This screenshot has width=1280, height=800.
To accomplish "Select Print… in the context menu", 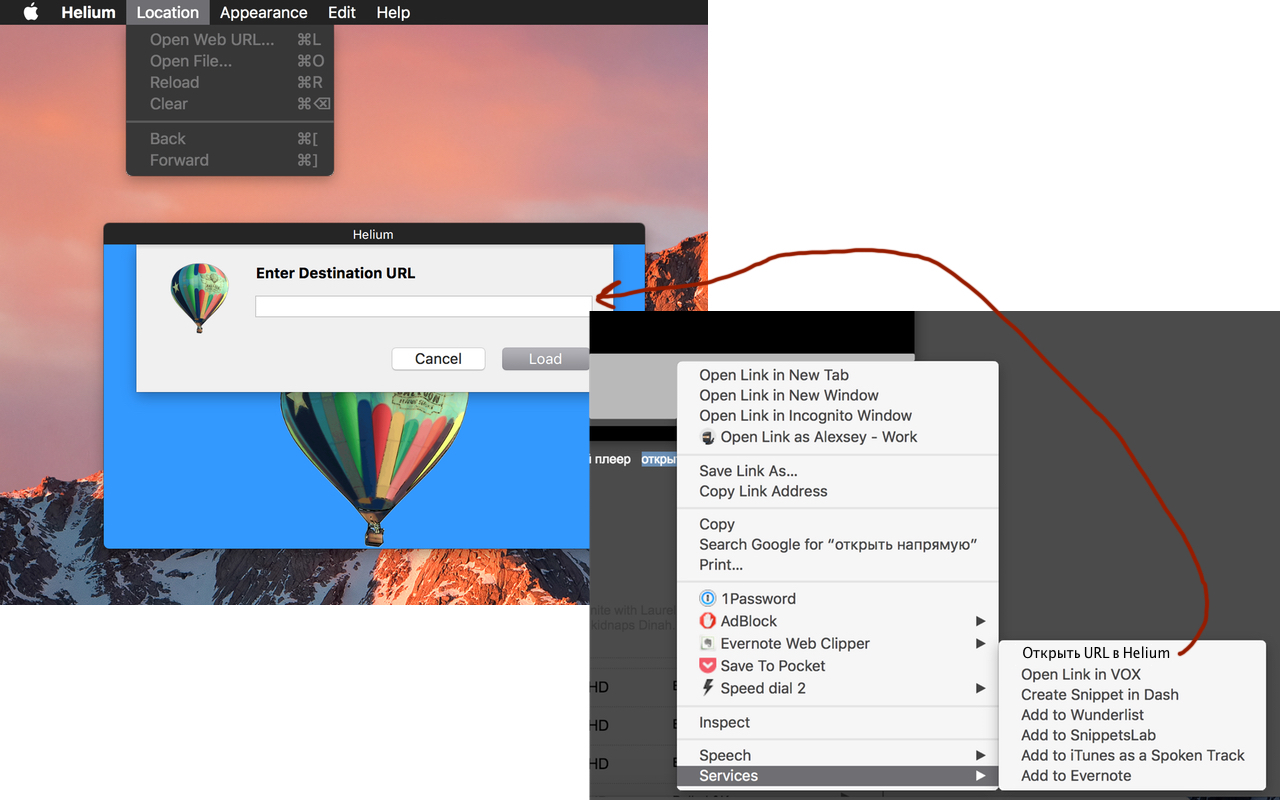I will tap(838, 564).
